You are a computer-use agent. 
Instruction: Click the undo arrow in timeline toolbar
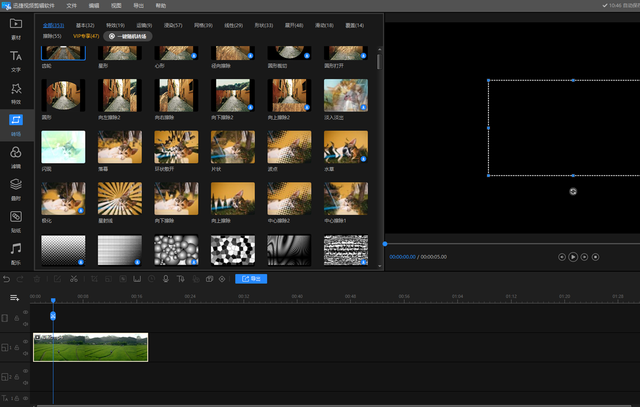tap(8, 279)
